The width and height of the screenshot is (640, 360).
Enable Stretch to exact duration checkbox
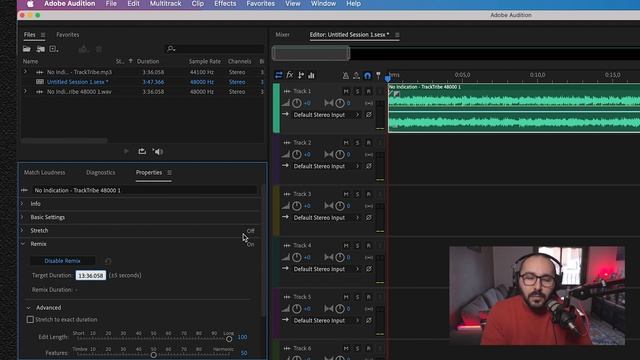30,320
